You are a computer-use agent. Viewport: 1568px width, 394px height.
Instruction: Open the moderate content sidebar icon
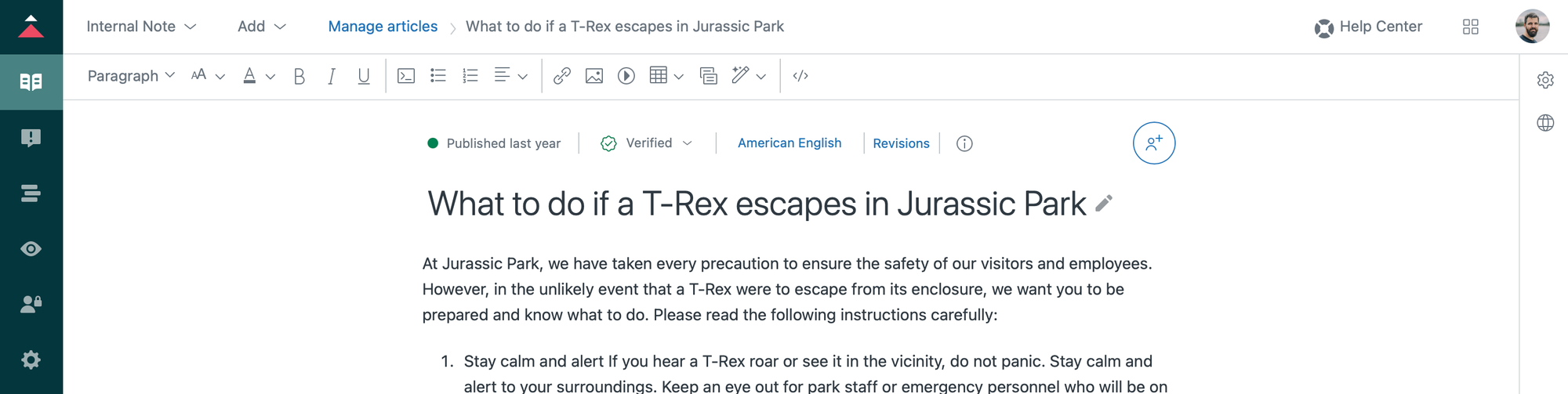[31, 138]
